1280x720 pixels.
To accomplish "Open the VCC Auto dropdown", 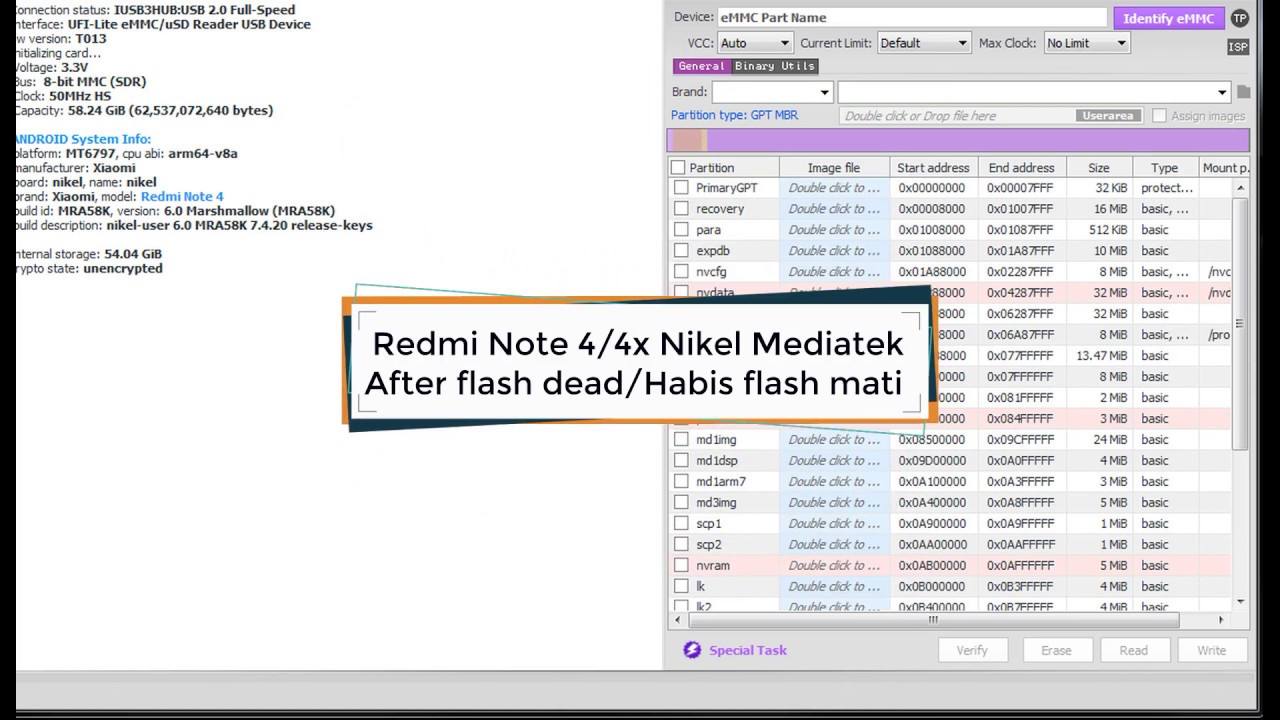I will pyautogui.click(x=755, y=43).
